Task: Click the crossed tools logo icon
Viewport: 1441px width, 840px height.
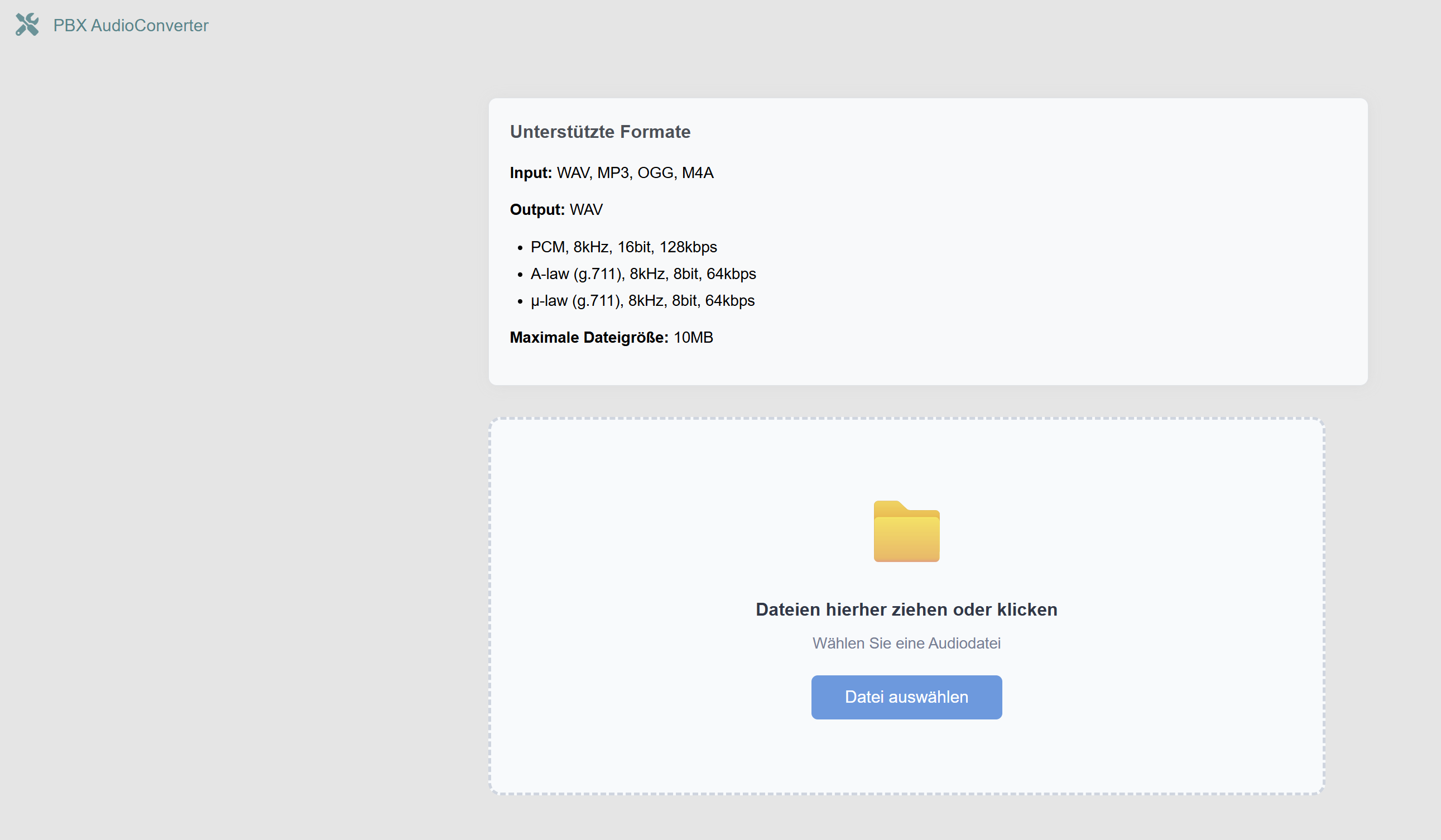Action: click(27, 25)
